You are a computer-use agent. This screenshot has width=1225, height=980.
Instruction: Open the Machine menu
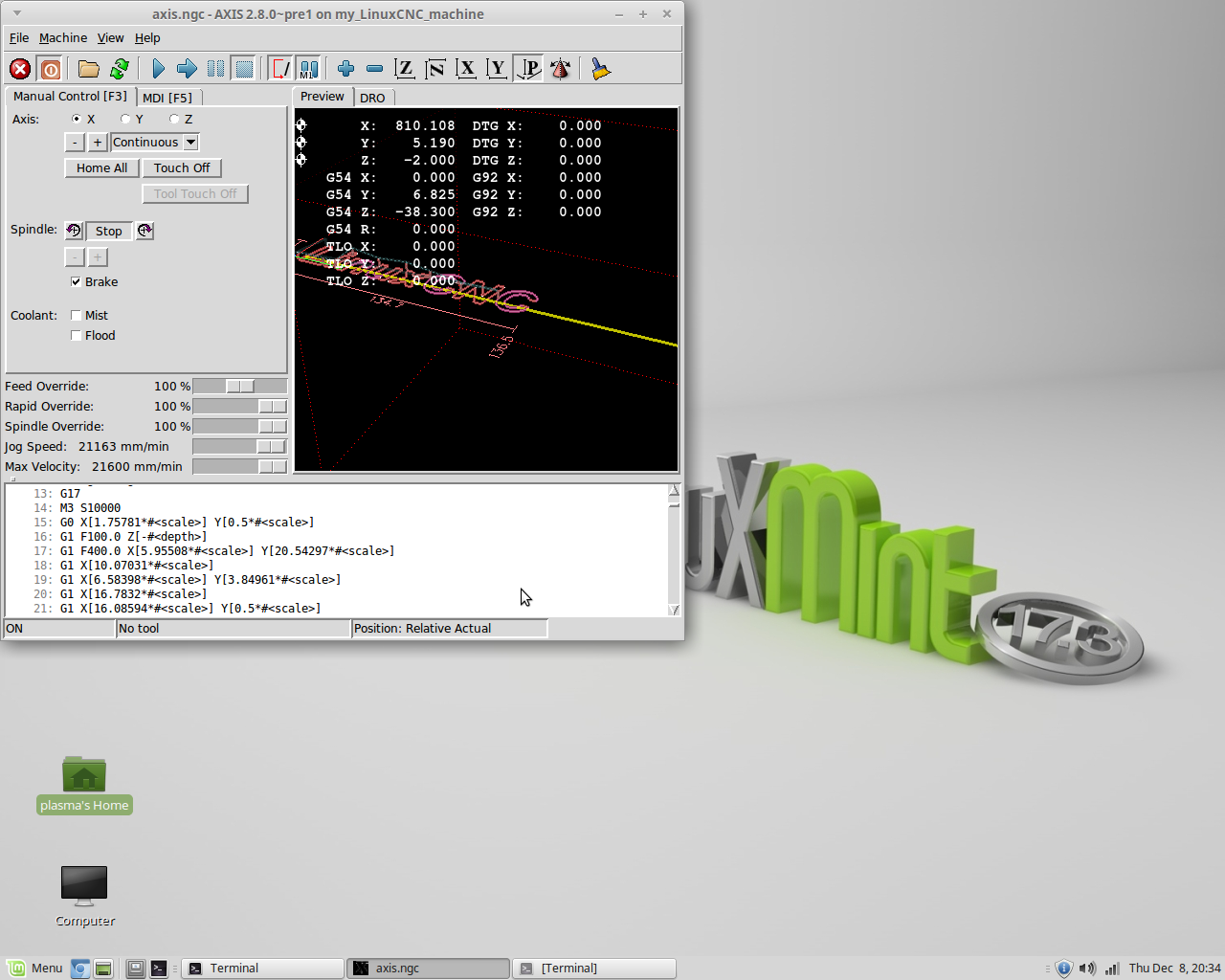pyautogui.click(x=62, y=38)
